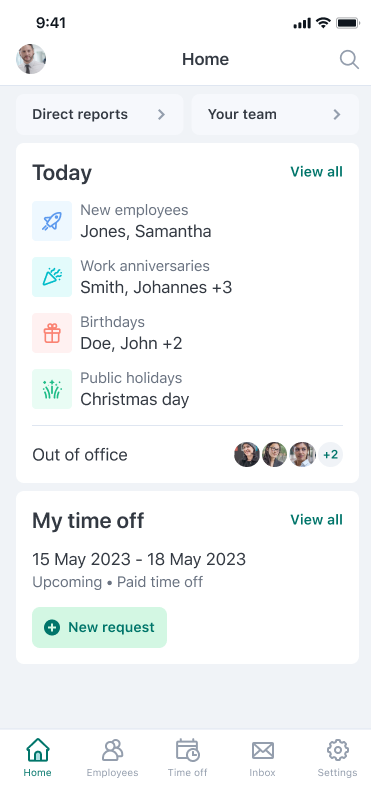371x788 pixels.
Task: Tap the search magnifier icon
Action: click(349, 60)
